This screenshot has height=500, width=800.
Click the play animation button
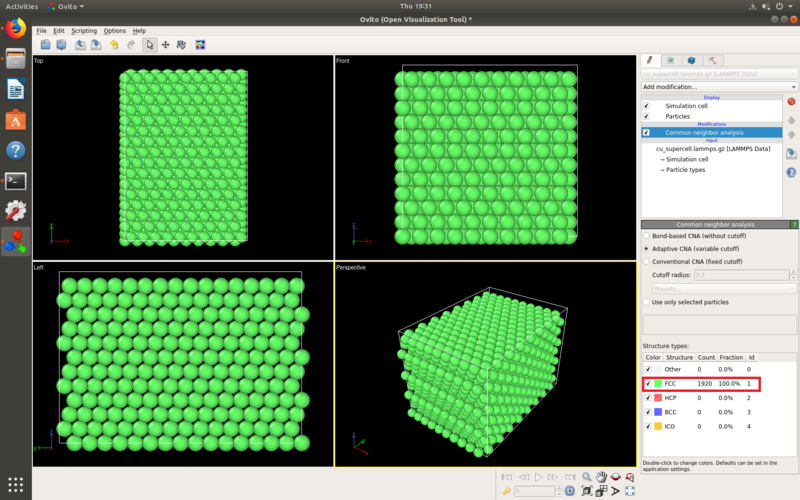tap(538, 477)
